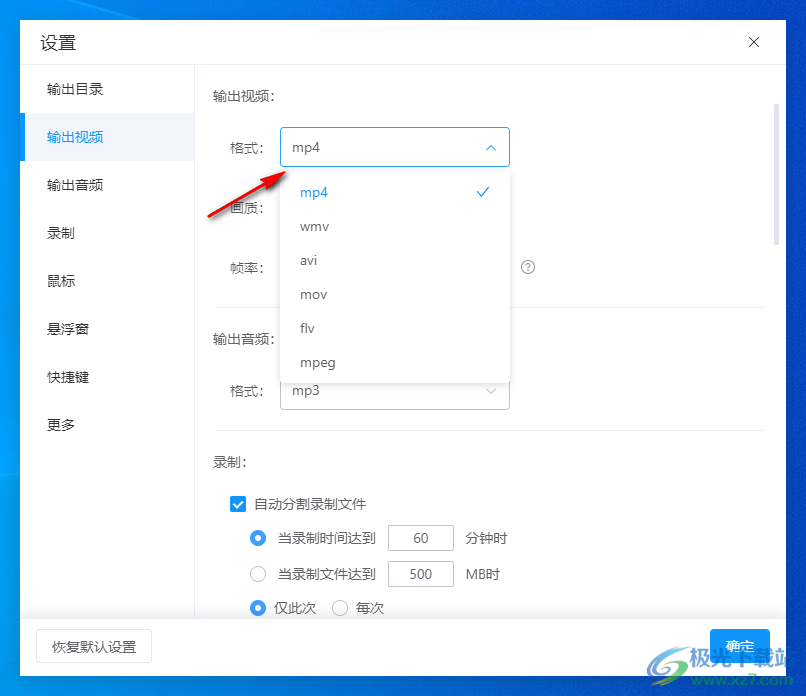Go to 快捷键 settings section
The width and height of the screenshot is (806, 696).
point(107,377)
